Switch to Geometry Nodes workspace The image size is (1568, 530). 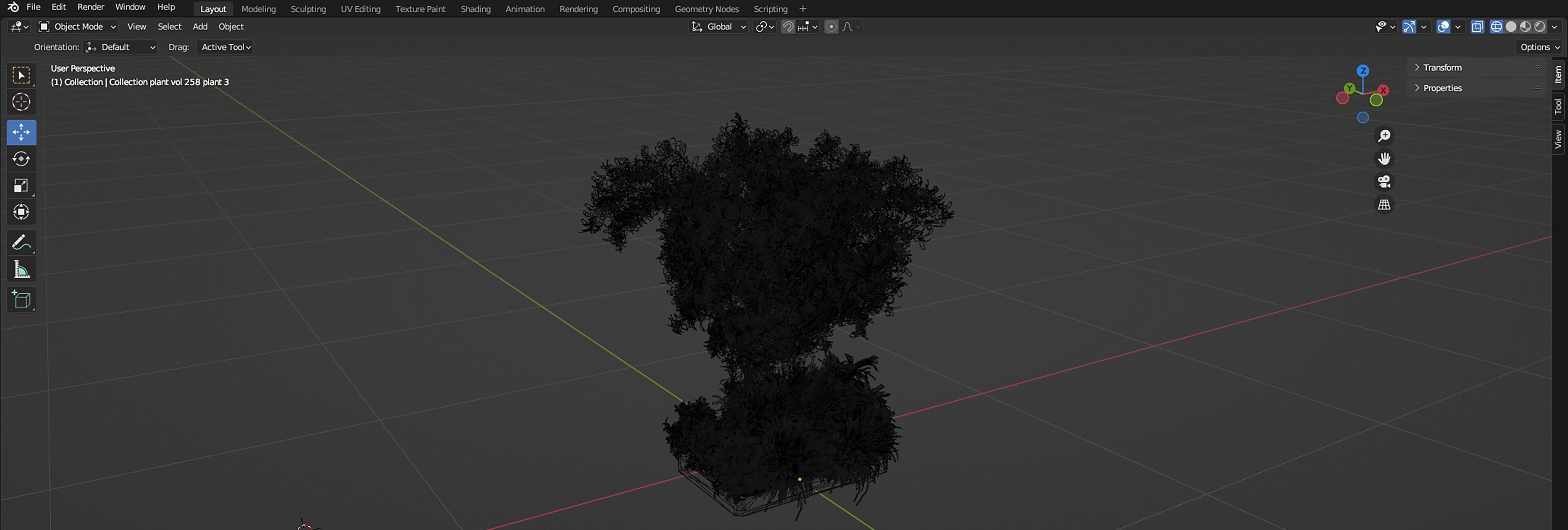pyautogui.click(x=706, y=9)
